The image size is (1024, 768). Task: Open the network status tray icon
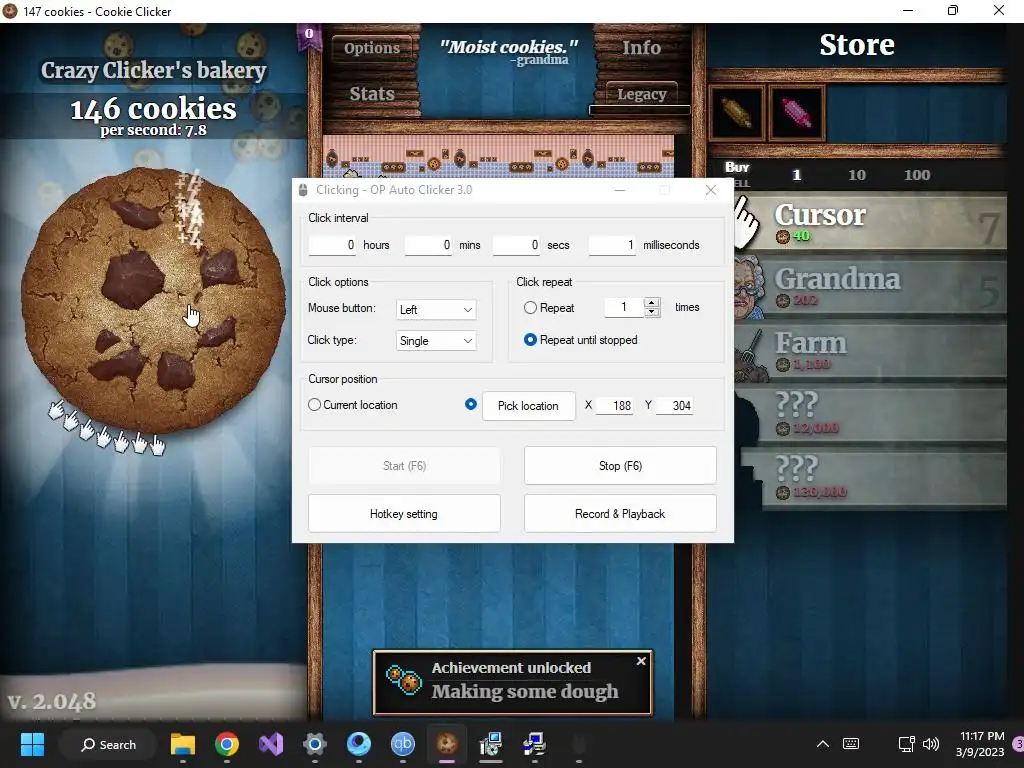tap(907, 744)
